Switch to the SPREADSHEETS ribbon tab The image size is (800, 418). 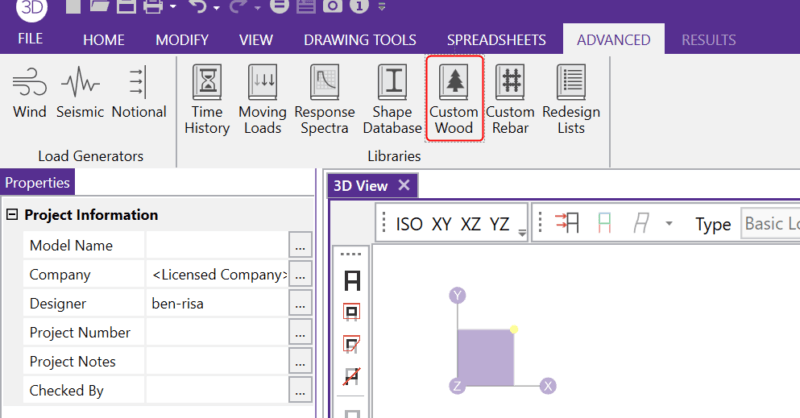pos(496,40)
